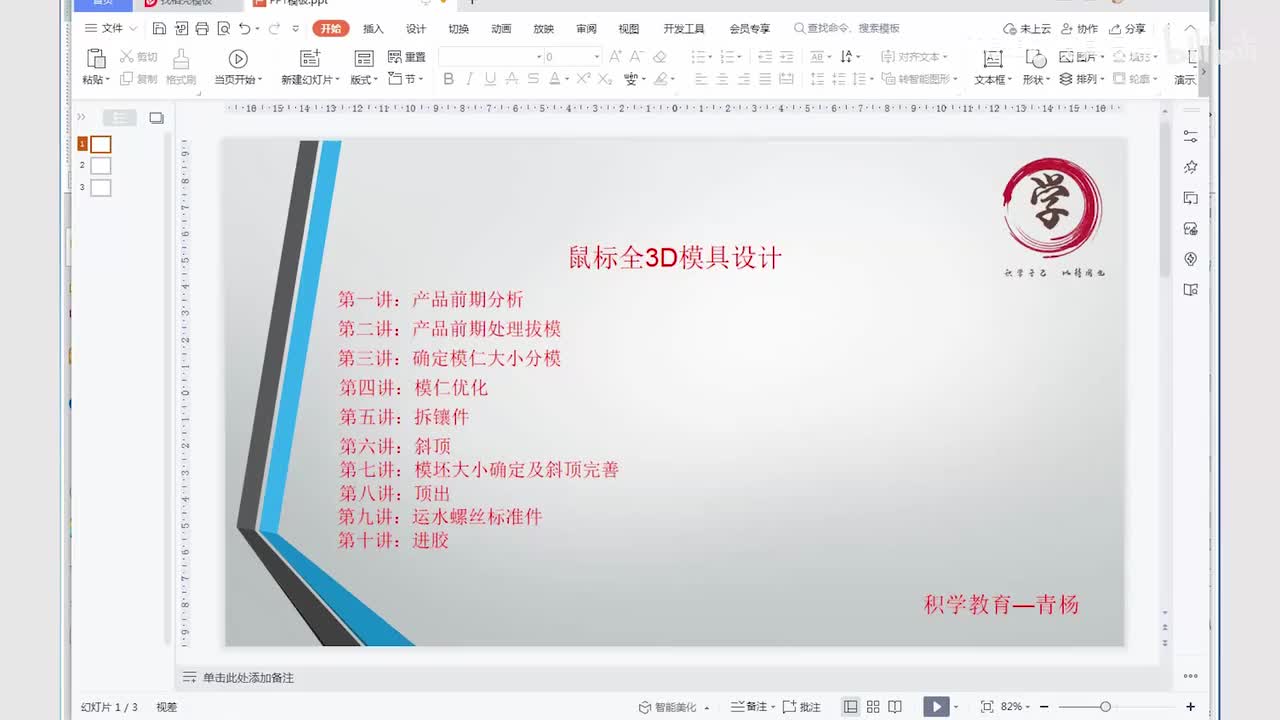Click the book icon in right sidebar
Viewport: 1280px width, 720px height.
(x=1190, y=290)
